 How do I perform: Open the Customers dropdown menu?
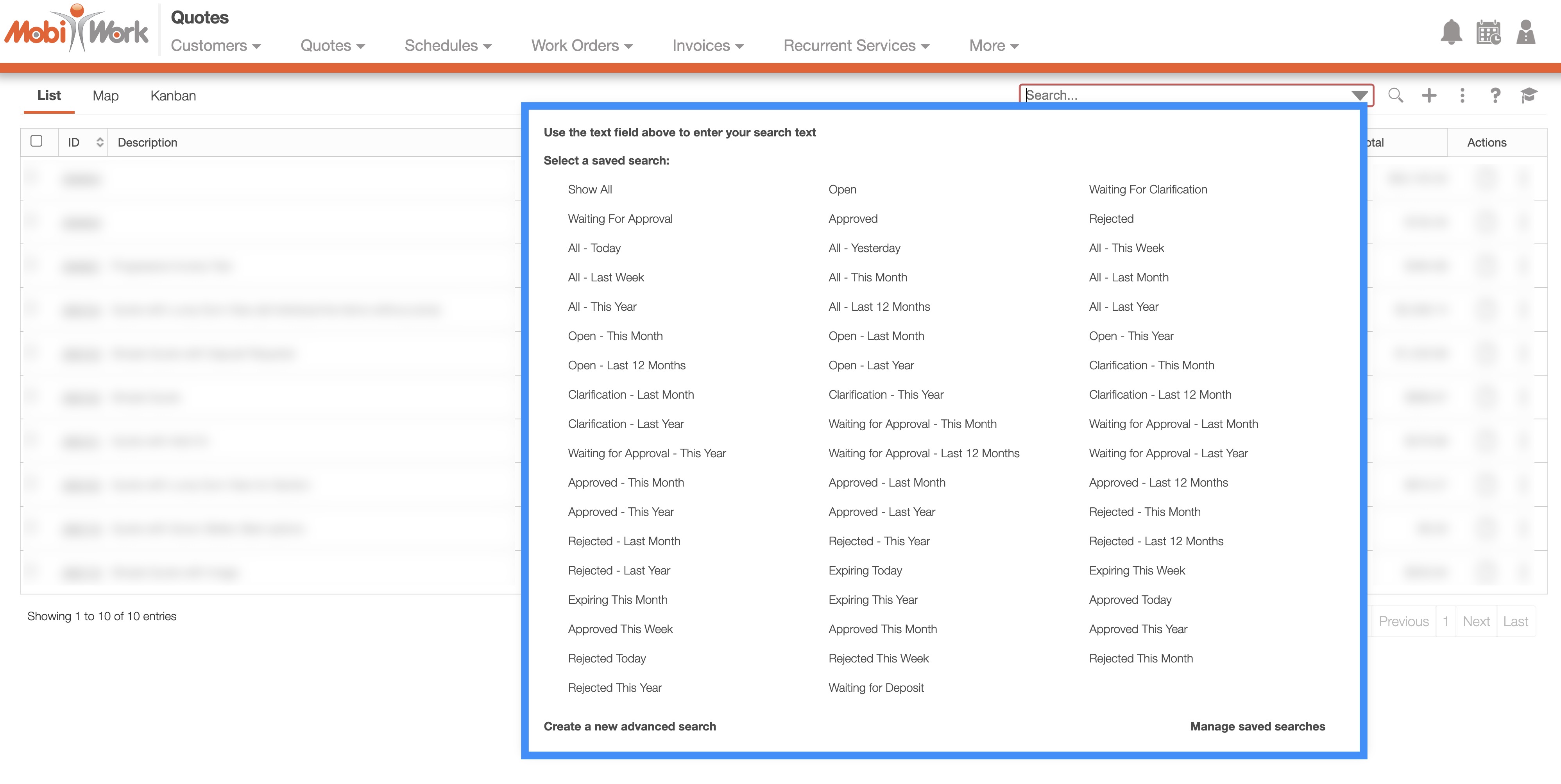click(216, 45)
